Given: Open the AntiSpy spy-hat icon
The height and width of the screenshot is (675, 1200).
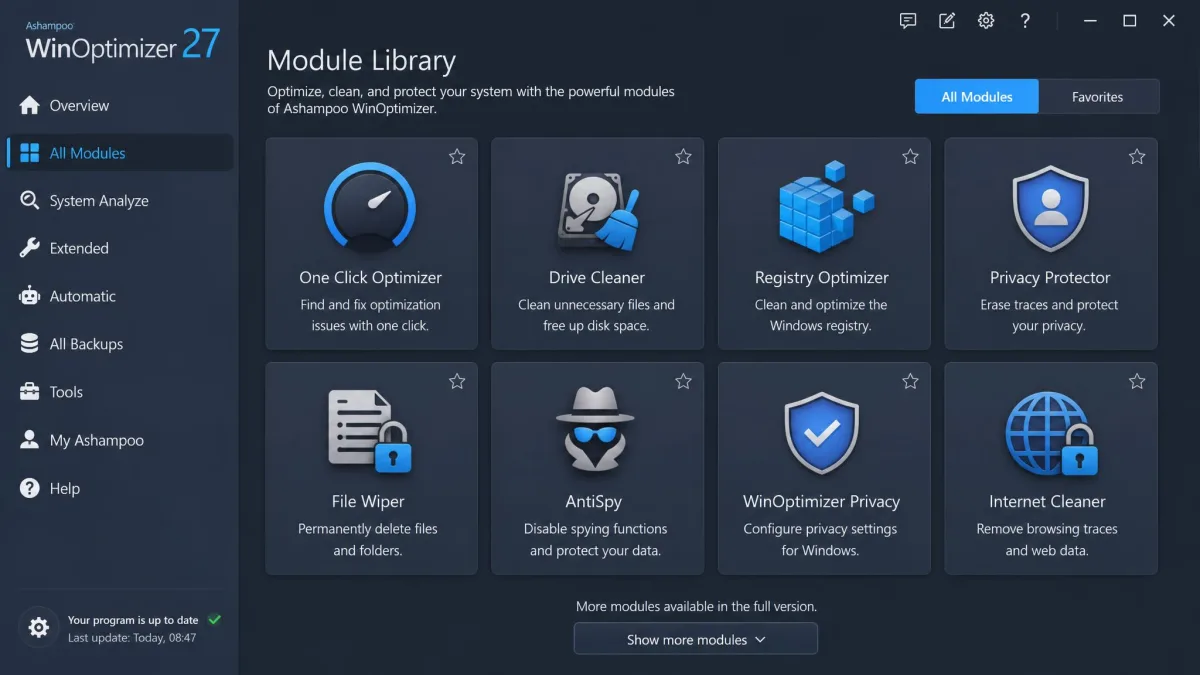Looking at the screenshot, I should [x=597, y=430].
